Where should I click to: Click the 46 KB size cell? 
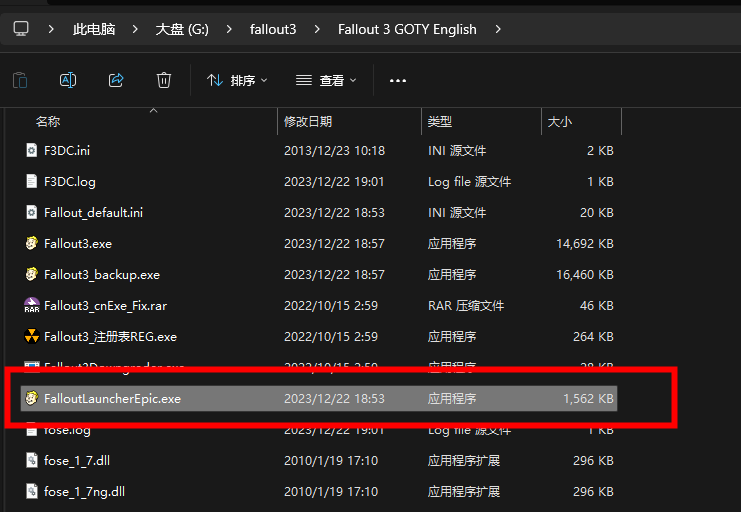(596, 306)
